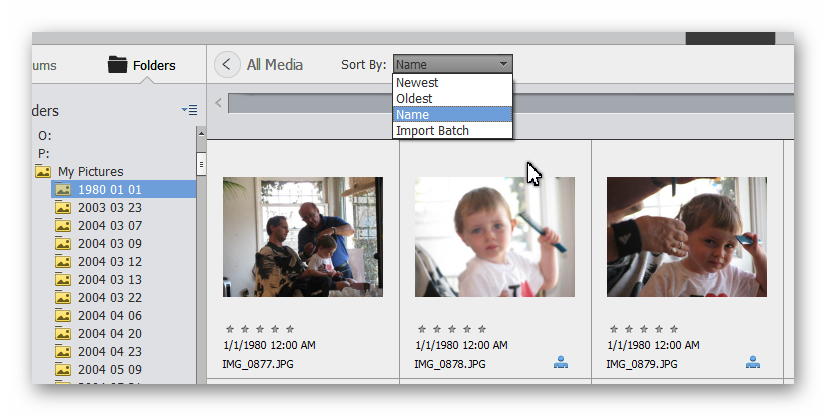Select the IMG_0877.JPG thumbnail
The height and width of the screenshot is (416, 826).
[x=302, y=237]
